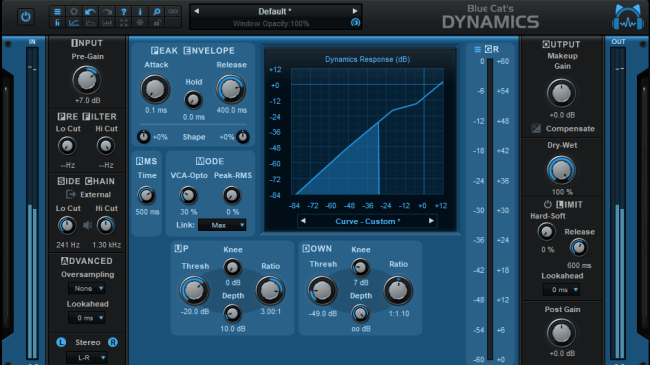Click the magnifier zoom icon
This screenshot has height=365, width=650.
(x=156, y=12)
